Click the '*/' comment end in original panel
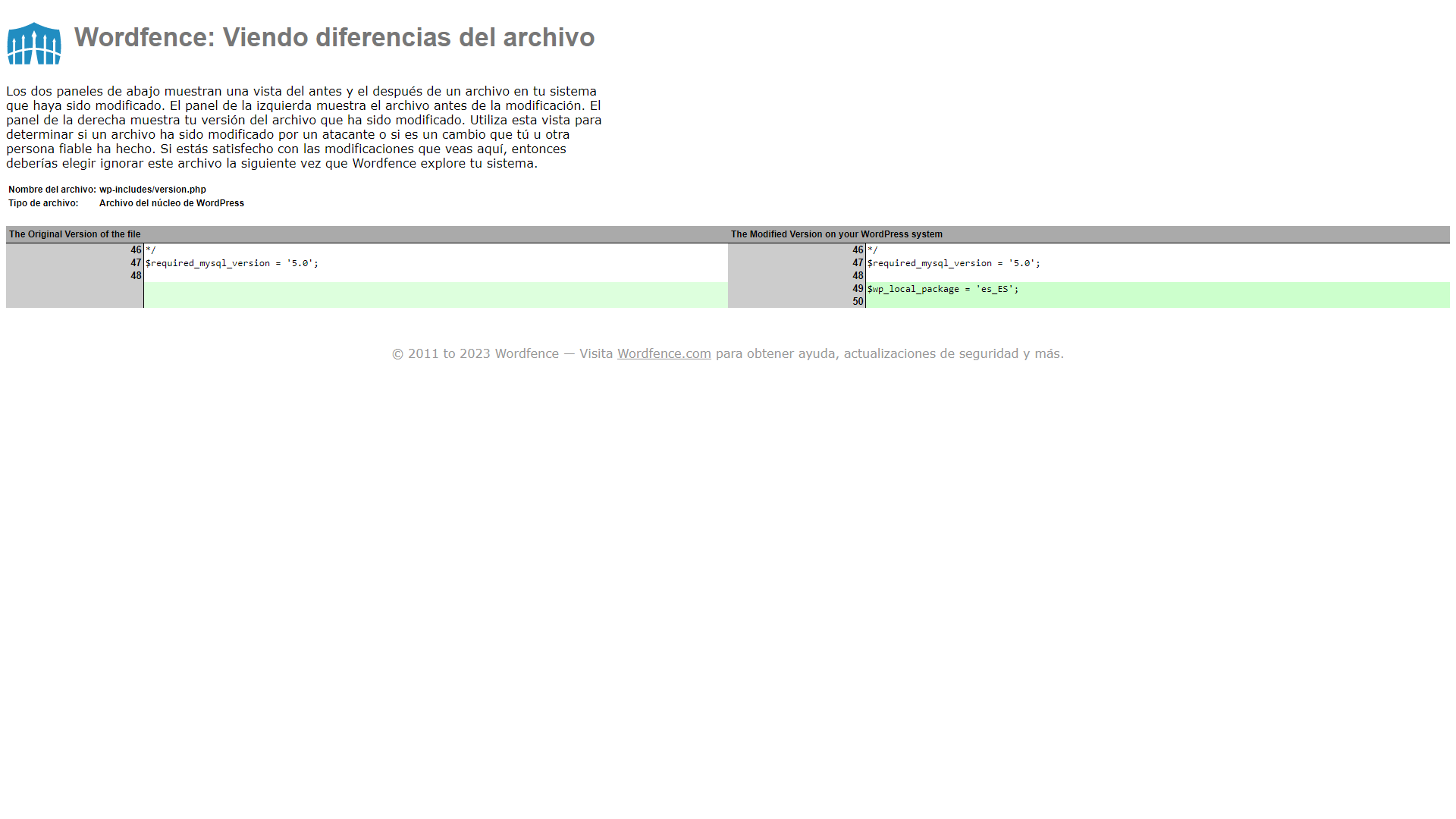Viewport: 1456px width, 819px height. click(x=151, y=249)
